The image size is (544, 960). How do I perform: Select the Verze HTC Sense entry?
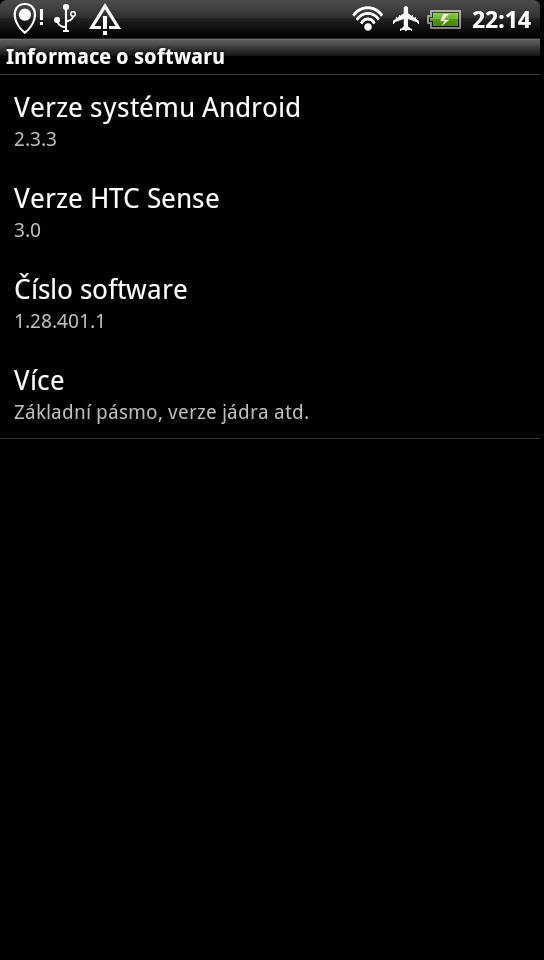pos(272,212)
